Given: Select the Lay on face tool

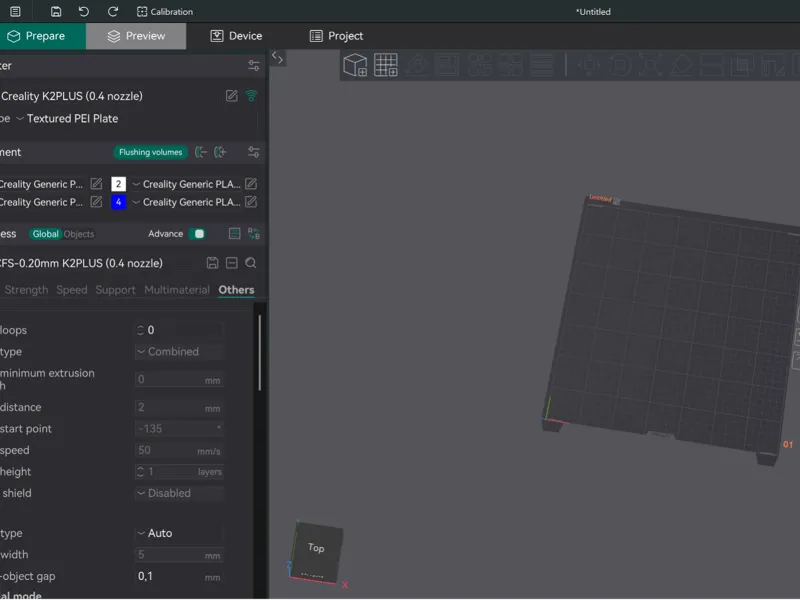Looking at the screenshot, I should point(681,65).
